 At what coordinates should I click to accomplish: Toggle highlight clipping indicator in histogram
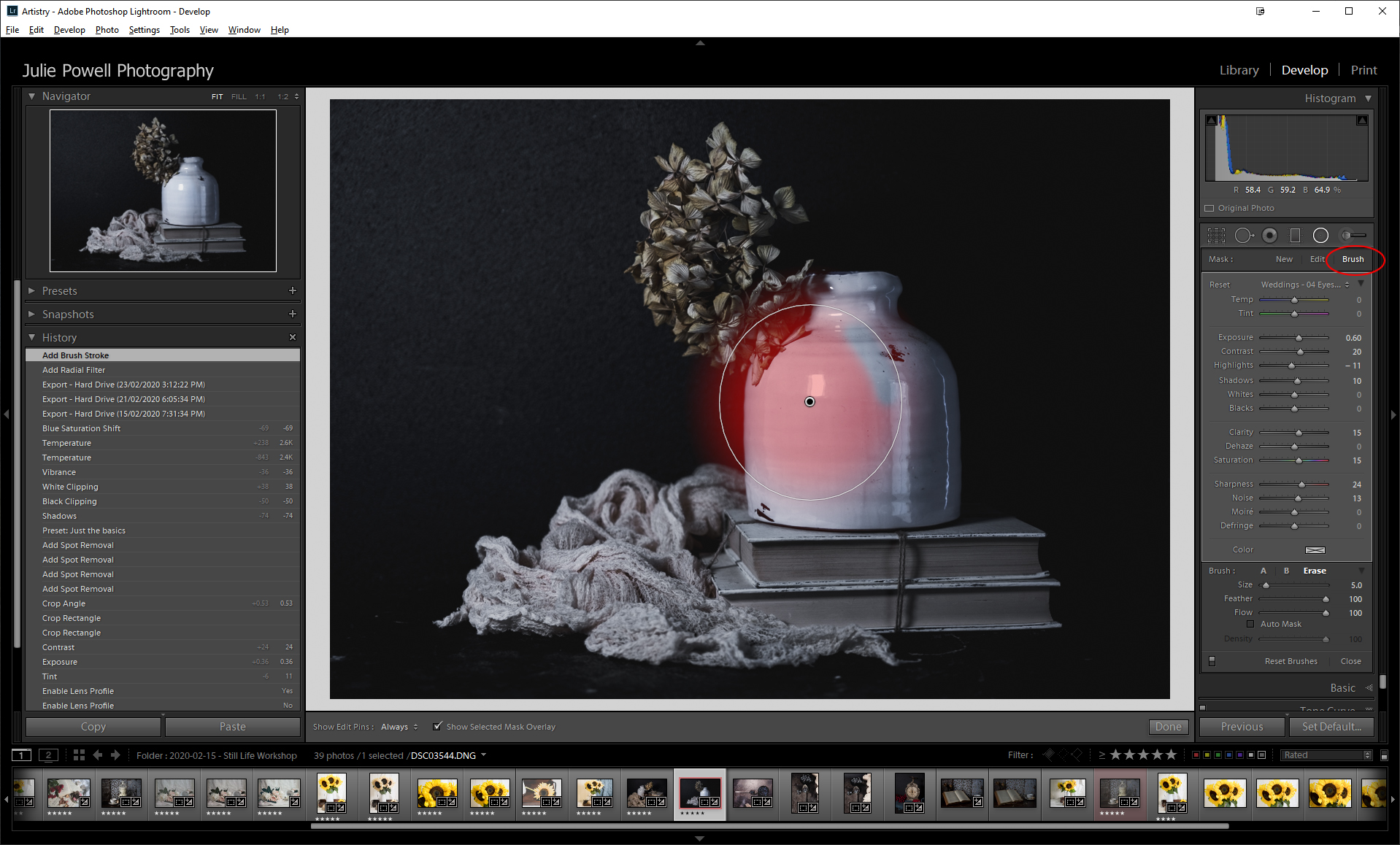1362,120
